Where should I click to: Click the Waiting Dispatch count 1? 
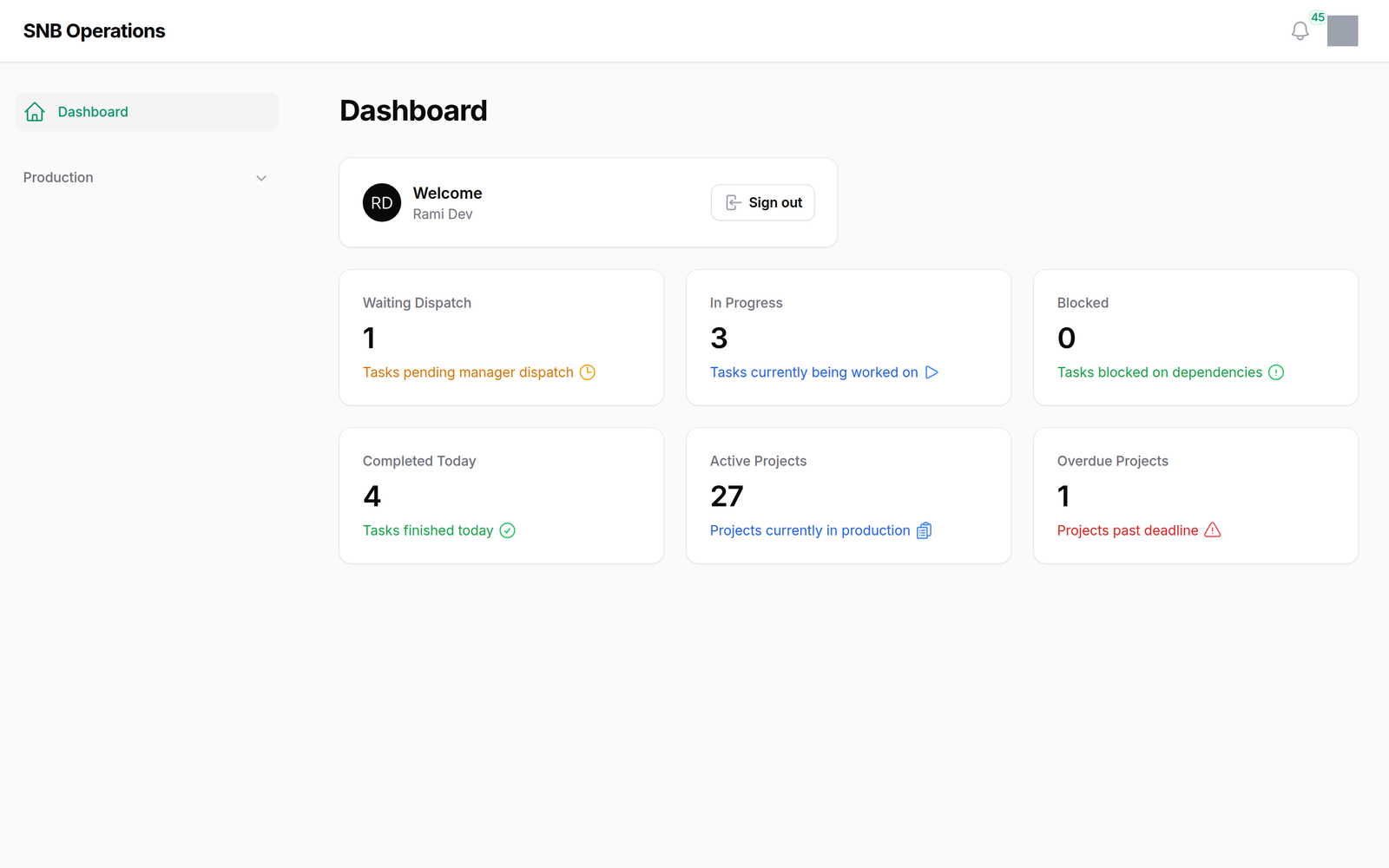coord(369,339)
